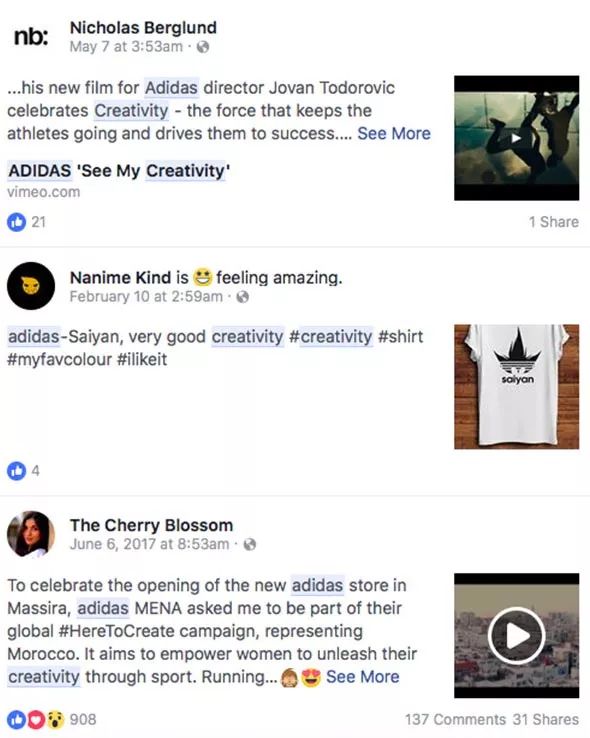Click the heart reaction icon beside 908
This screenshot has width=590, height=738.
click(36, 720)
